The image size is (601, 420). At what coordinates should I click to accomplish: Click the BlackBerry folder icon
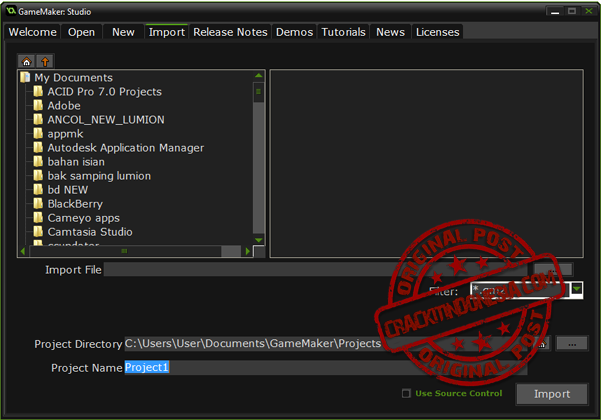tap(38, 204)
